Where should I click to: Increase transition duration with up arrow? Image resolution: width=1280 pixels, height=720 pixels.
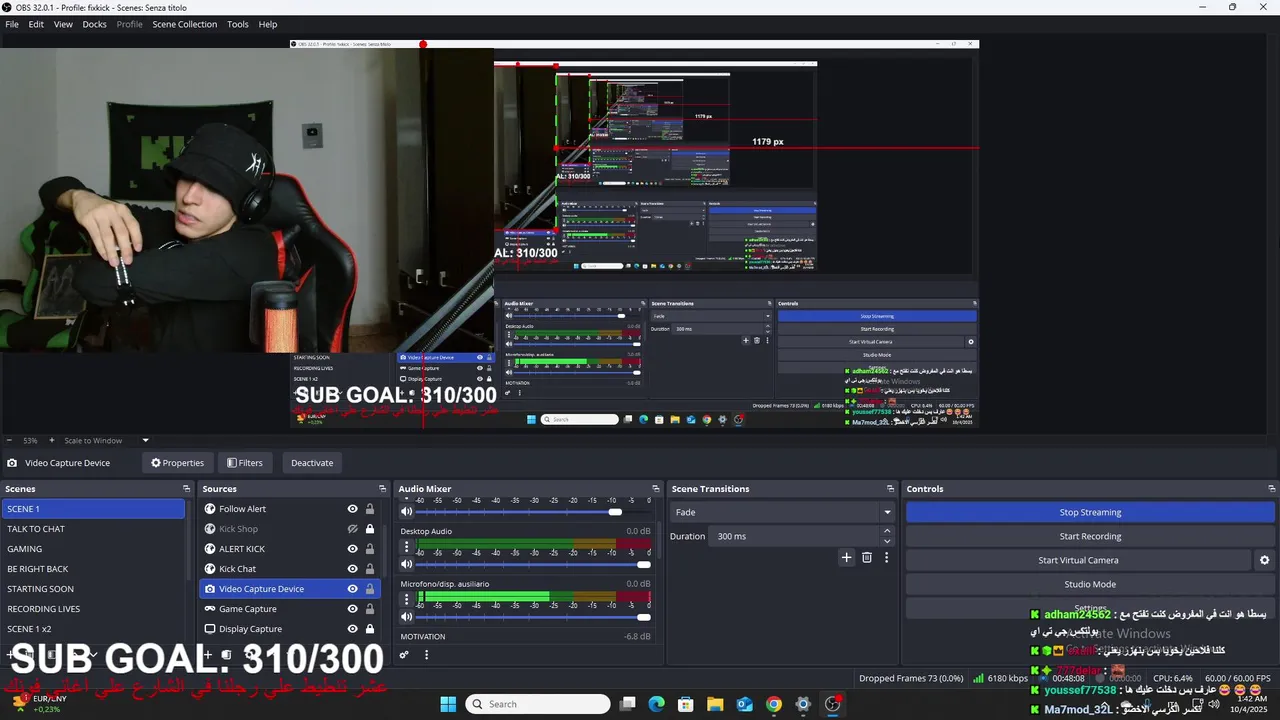(887, 532)
